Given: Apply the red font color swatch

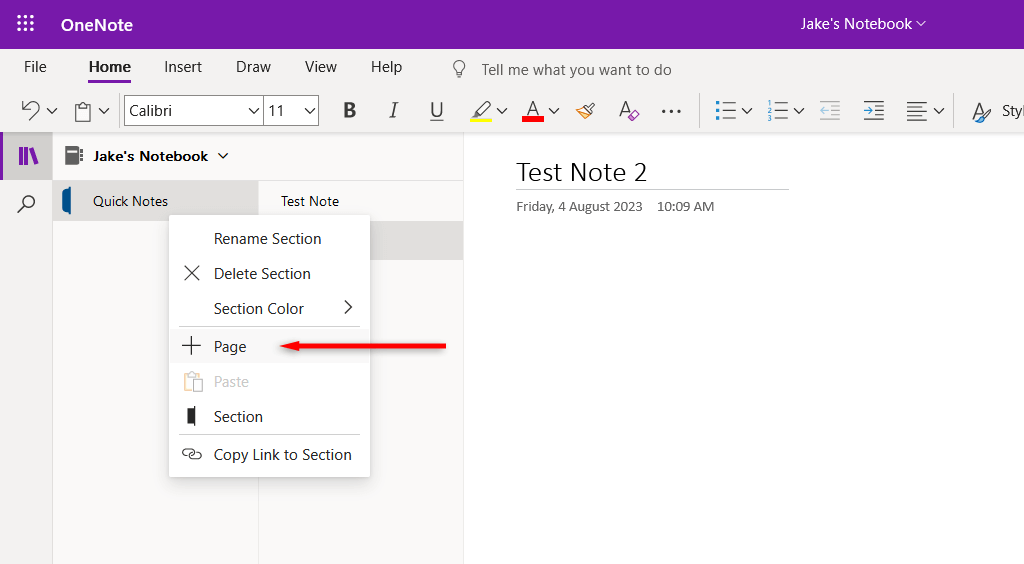Looking at the screenshot, I should coord(533,111).
